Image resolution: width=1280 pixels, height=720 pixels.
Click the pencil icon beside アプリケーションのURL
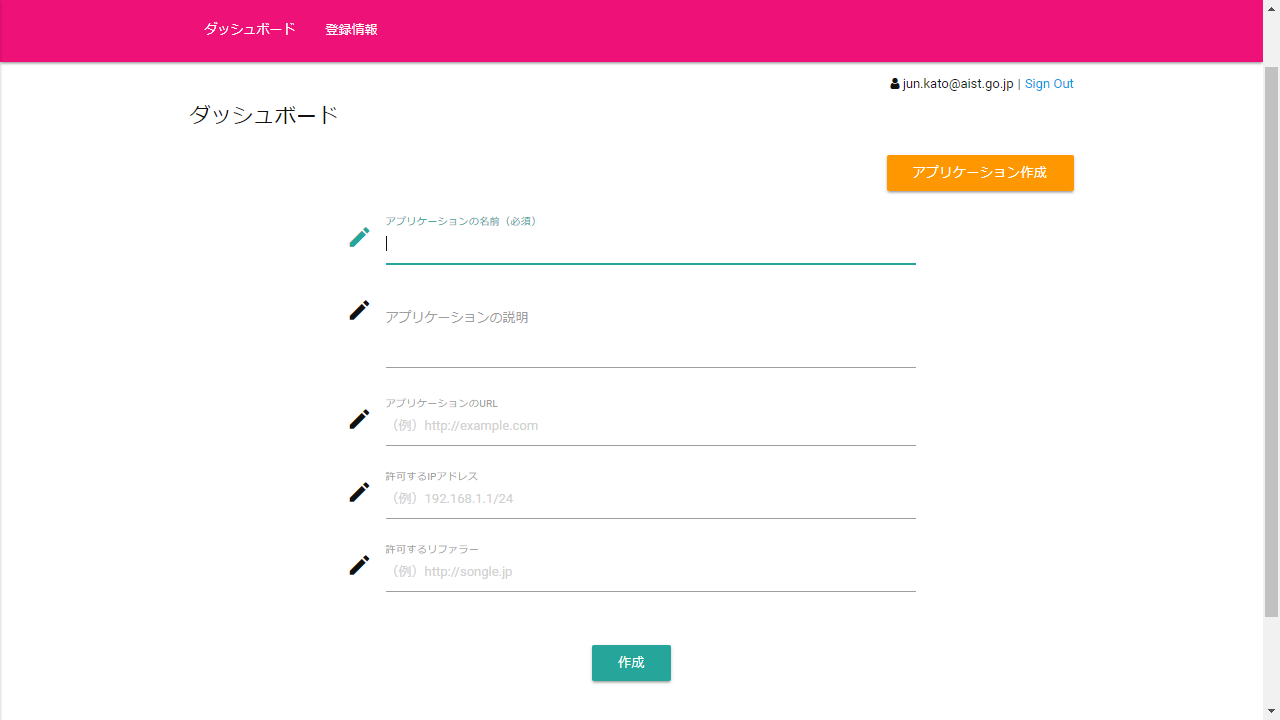[x=359, y=420]
